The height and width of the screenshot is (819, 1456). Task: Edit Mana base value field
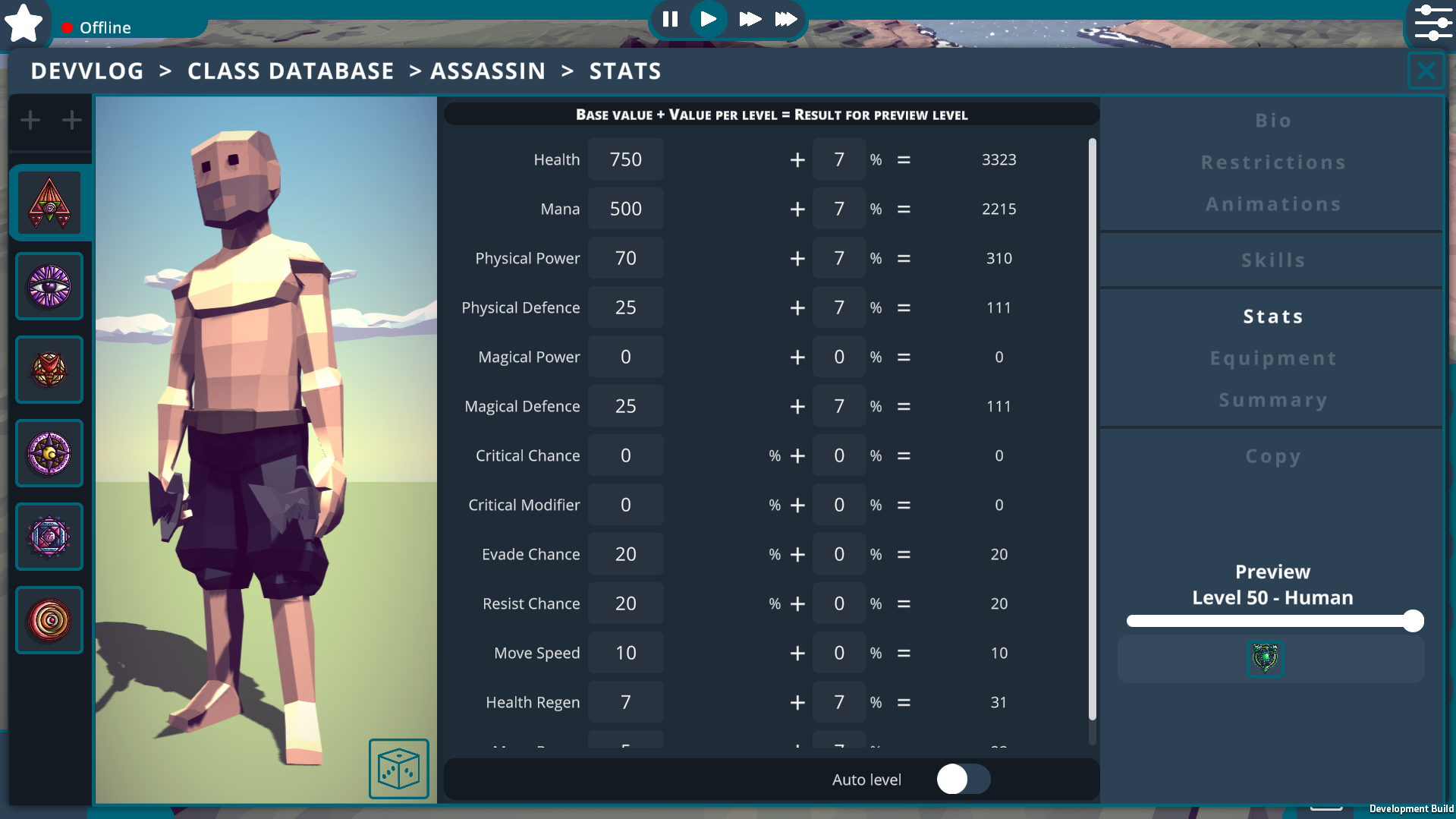tap(626, 209)
